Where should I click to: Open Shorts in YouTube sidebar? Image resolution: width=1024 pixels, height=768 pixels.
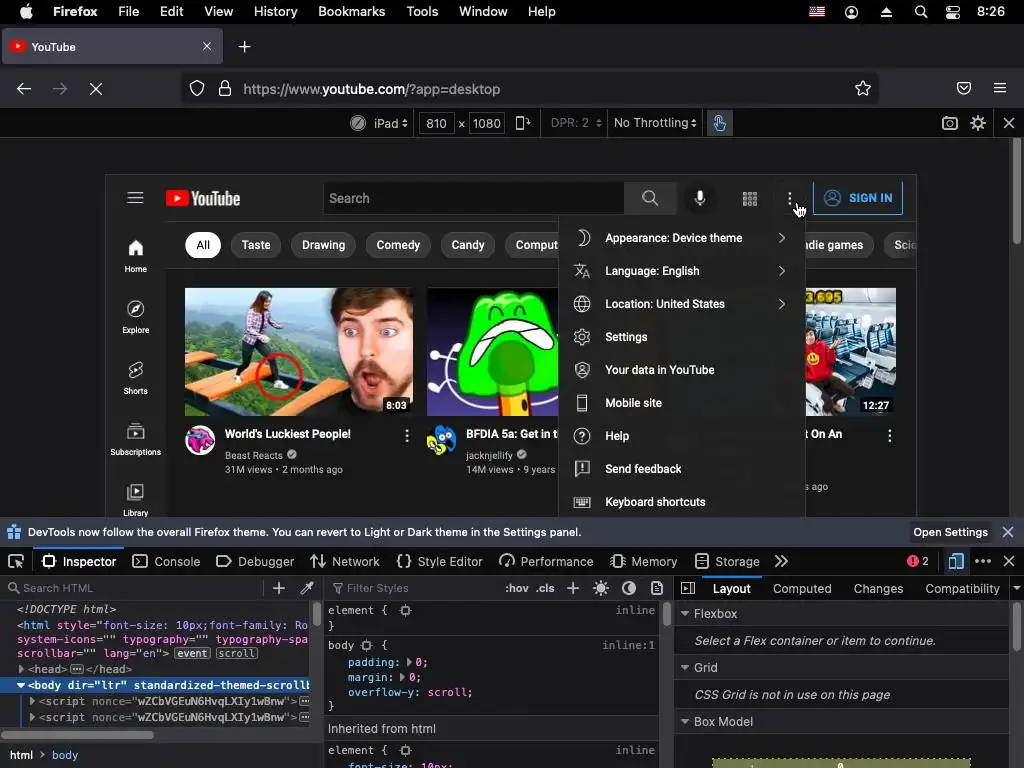click(136, 378)
